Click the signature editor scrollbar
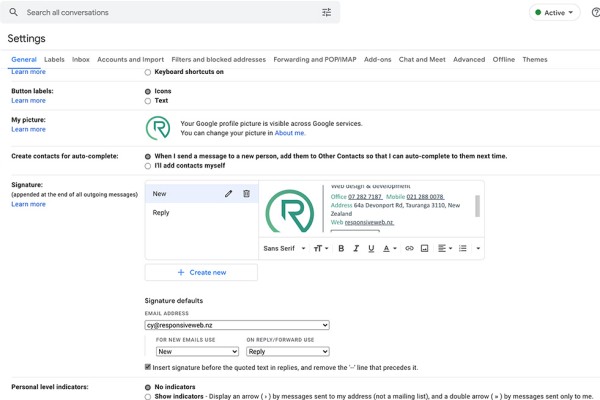Screen dimensions: 600x400 click(x=477, y=206)
